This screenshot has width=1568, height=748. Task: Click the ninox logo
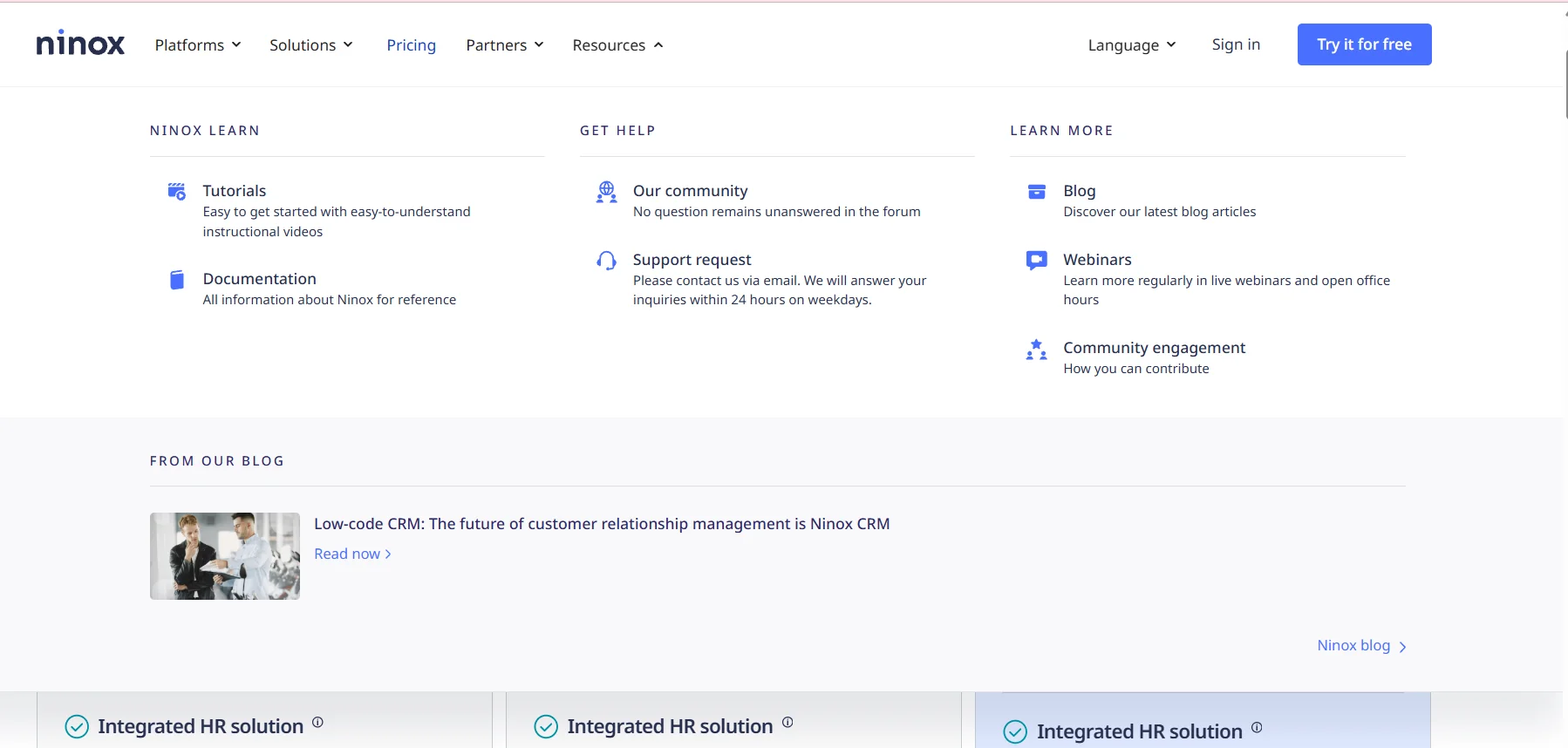80,44
